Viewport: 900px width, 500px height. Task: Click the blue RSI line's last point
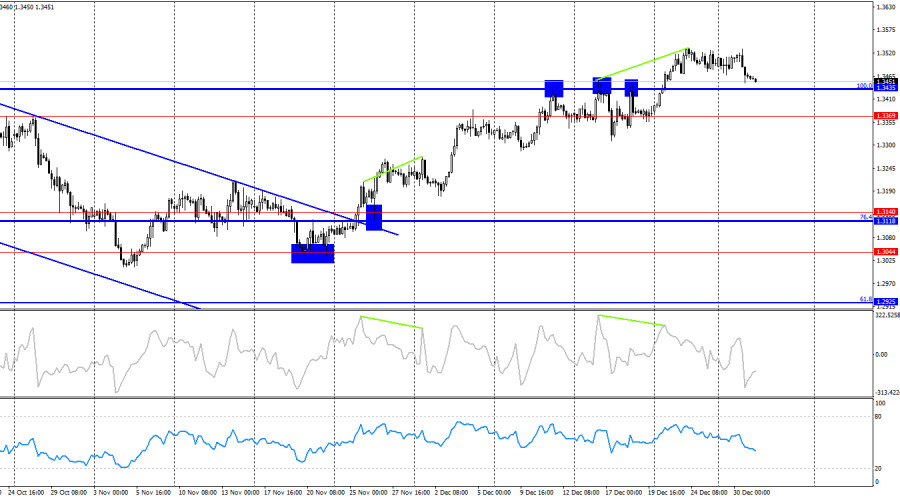[x=756, y=451]
